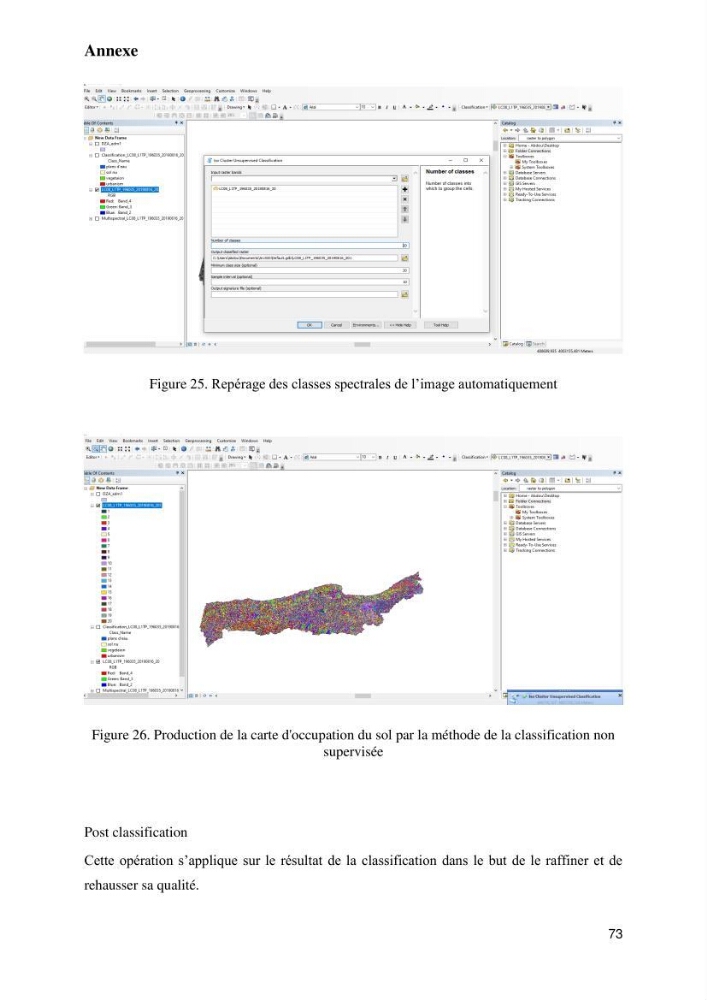Image resolution: width=707 pixels, height=1000 pixels.
Task: Browse for output classified raster location
Action: point(405,258)
